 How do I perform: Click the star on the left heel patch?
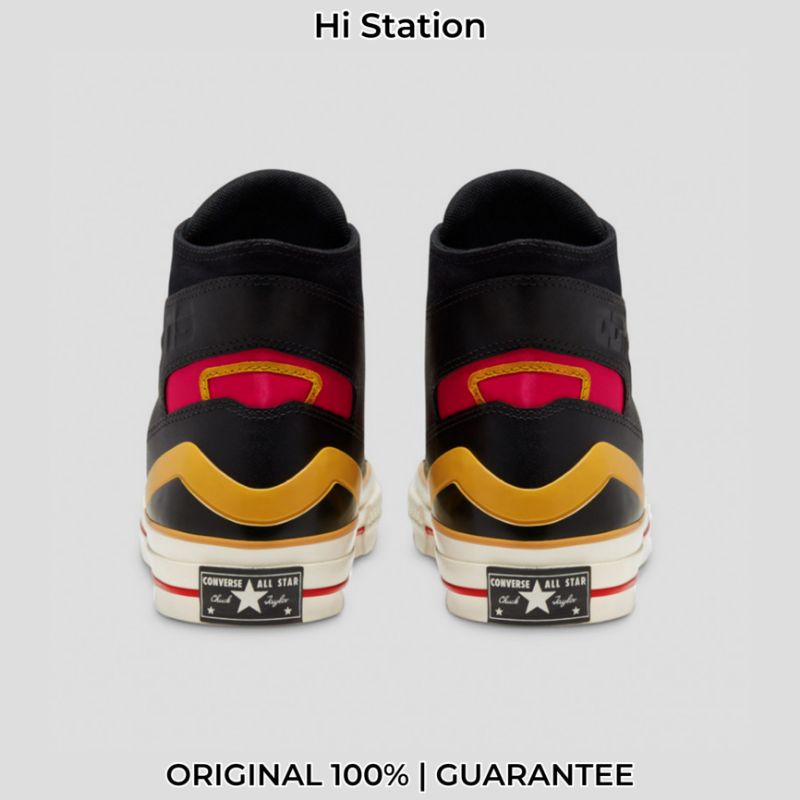[249, 596]
